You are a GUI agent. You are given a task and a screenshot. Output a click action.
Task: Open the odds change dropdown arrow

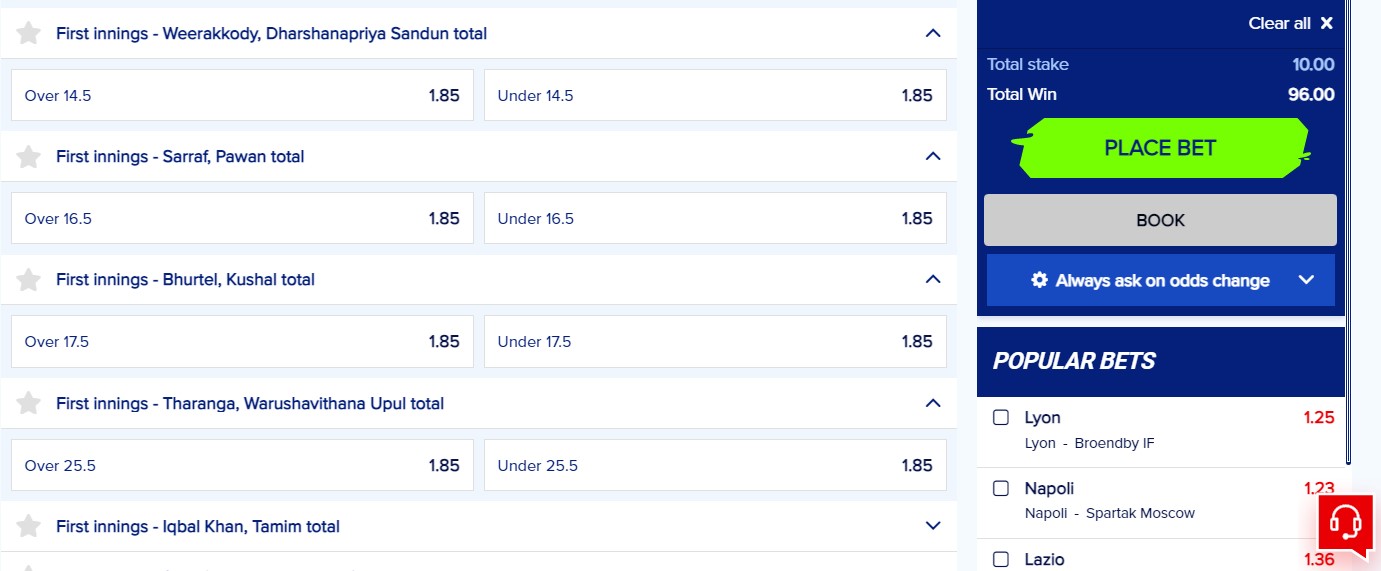coord(1306,280)
